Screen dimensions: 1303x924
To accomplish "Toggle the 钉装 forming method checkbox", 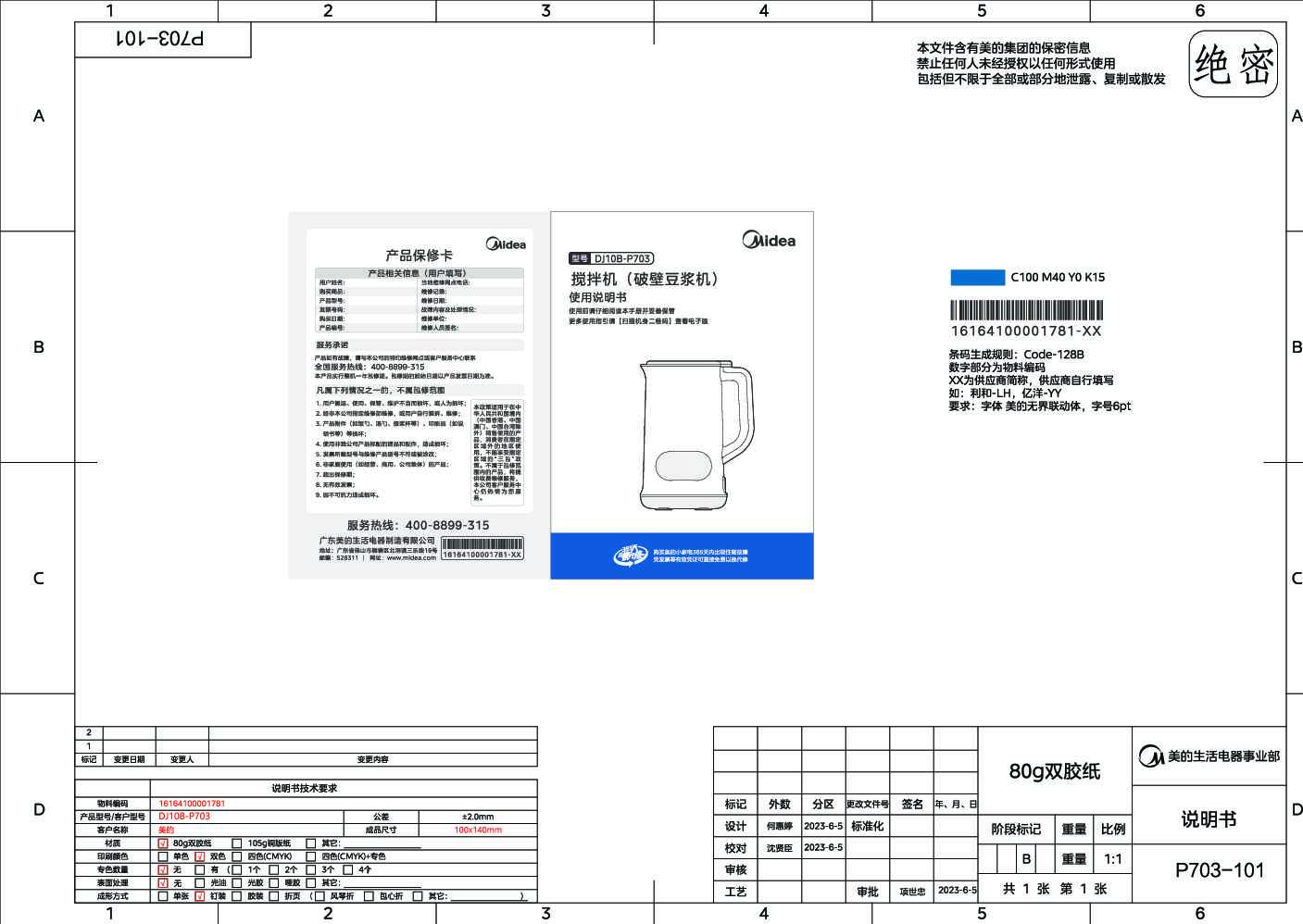I will pos(200,895).
